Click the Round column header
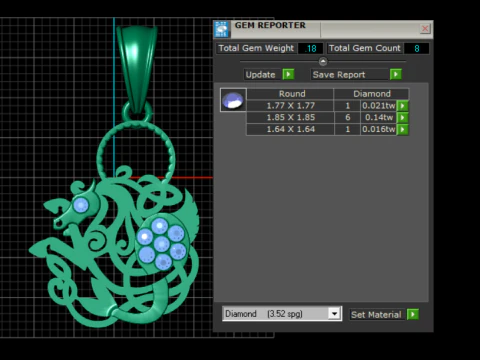Image resolution: width=480 pixels, height=360 pixels. (x=290, y=94)
